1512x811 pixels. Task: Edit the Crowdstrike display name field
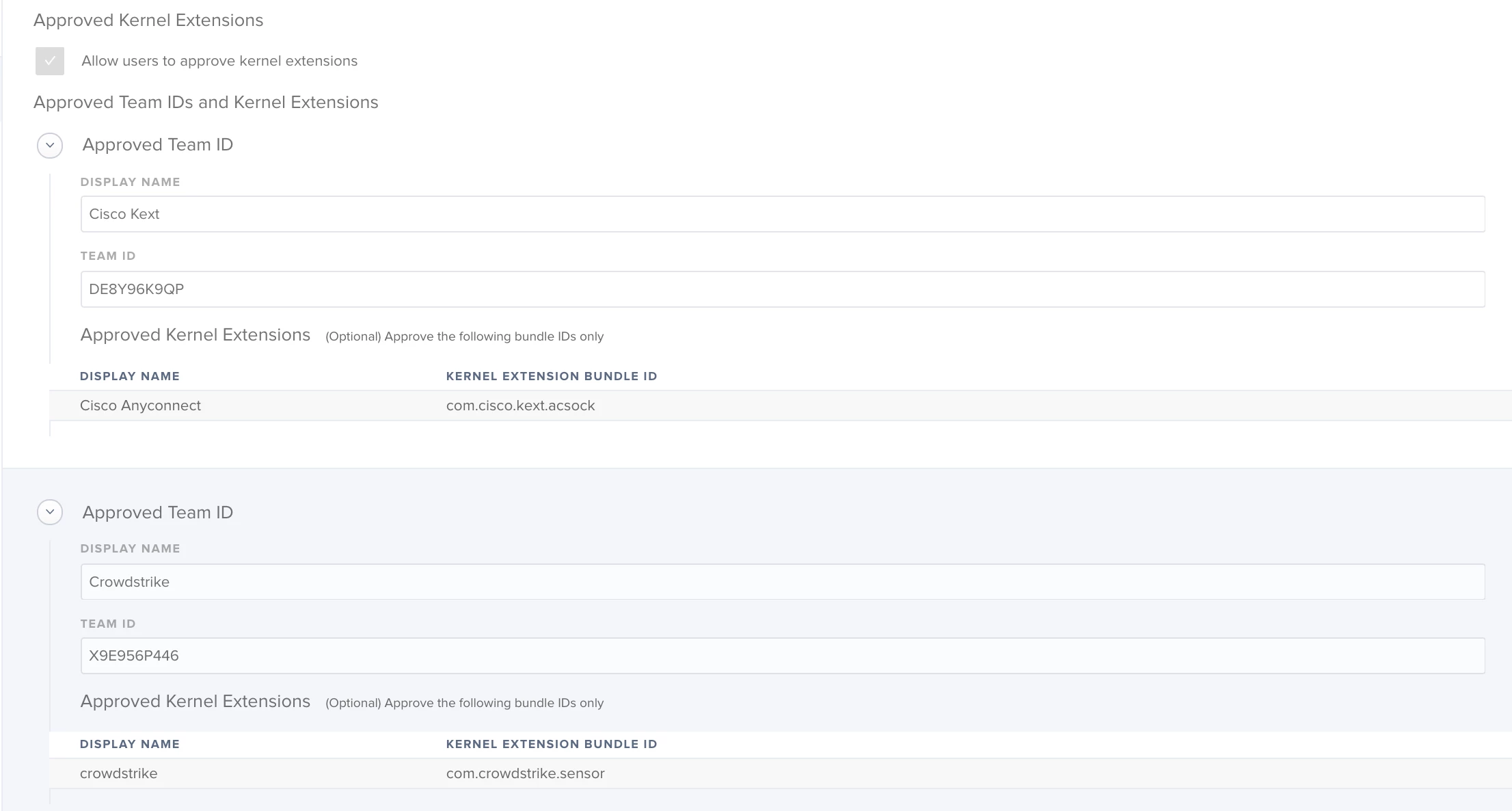(783, 582)
